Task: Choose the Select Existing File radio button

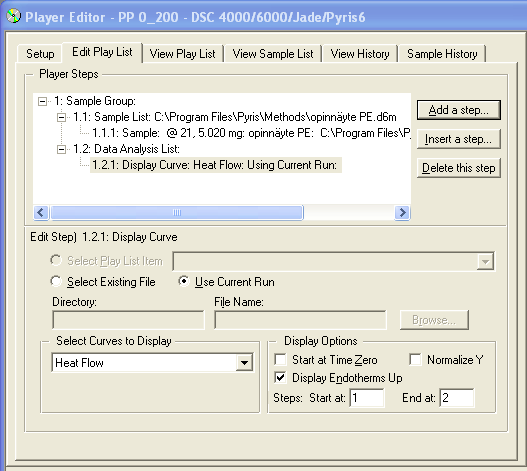Action: [x=56, y=281]
